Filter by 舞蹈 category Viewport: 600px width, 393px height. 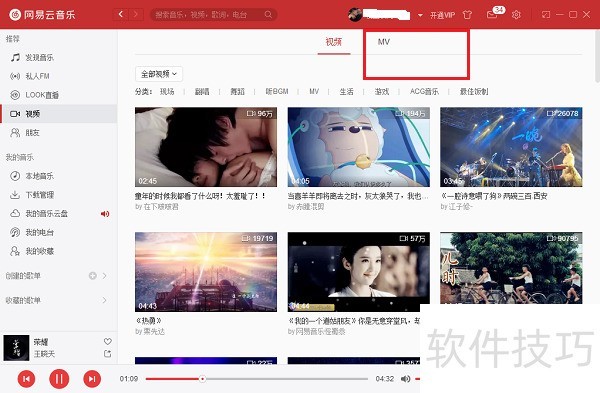[237, 91]
